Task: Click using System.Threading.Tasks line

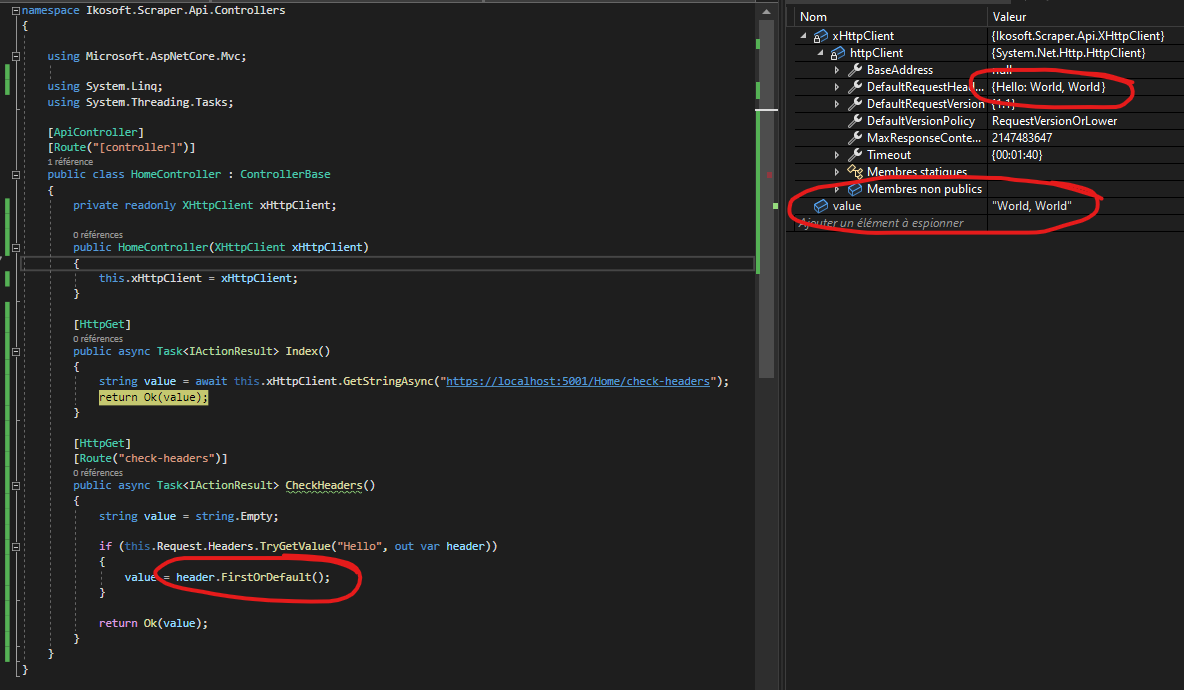Action: (x=140, y=102)
